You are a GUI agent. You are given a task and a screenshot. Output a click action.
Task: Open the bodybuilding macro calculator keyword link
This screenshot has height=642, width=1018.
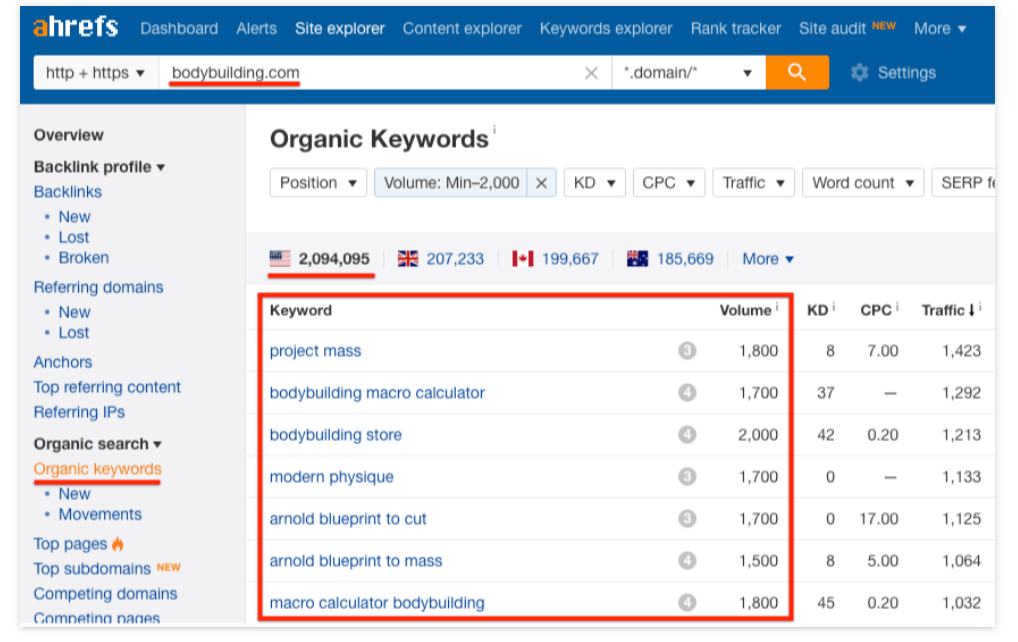coord(377,393)
